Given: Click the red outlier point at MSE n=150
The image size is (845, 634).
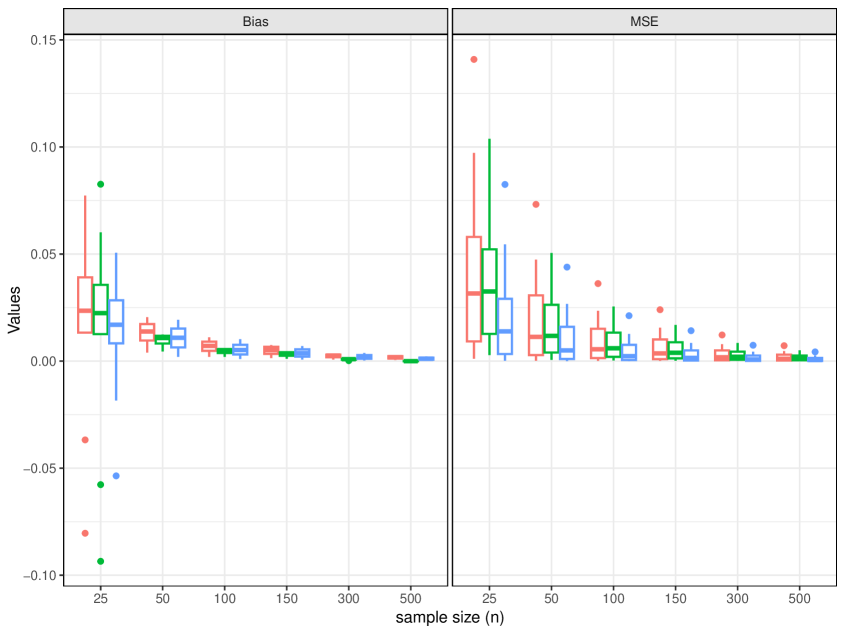Looking at the screenshot, I should (660, 310).
